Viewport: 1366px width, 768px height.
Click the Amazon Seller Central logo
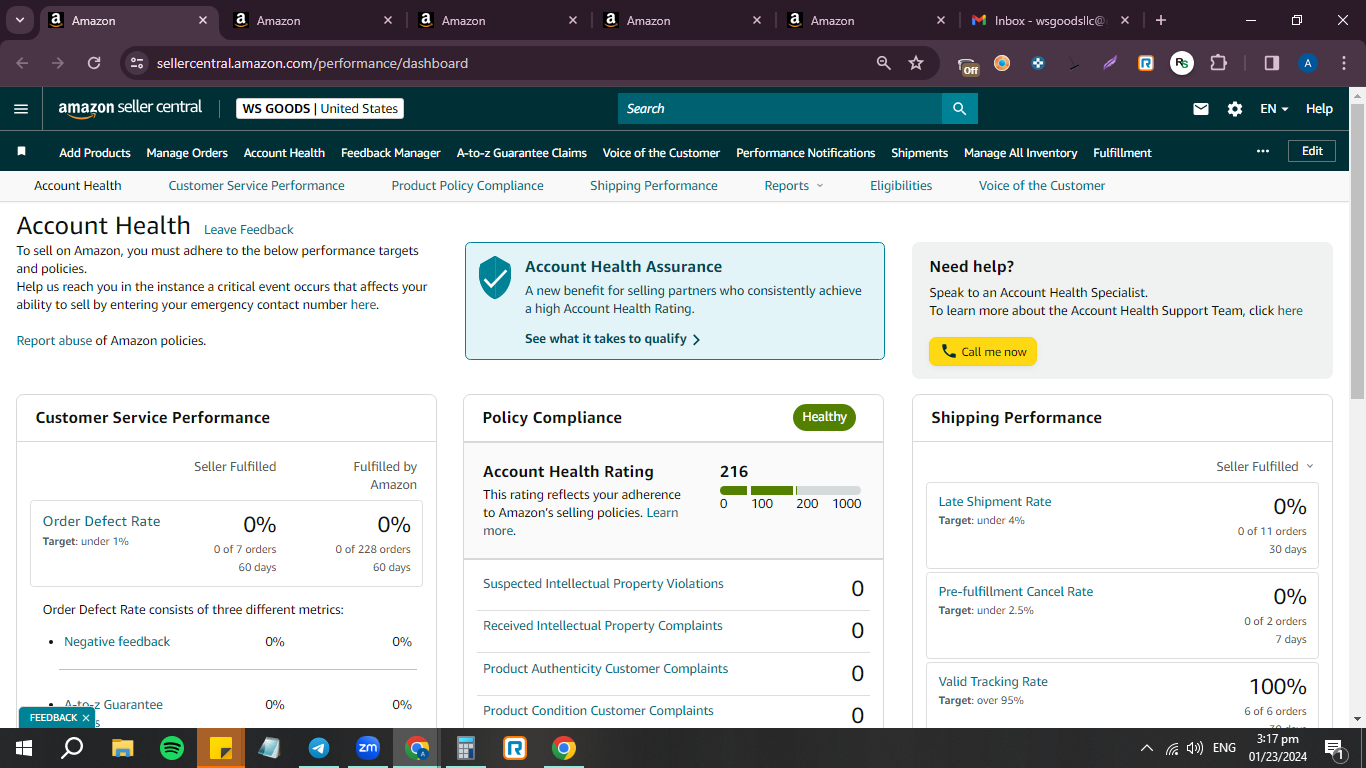pos(130,108)
